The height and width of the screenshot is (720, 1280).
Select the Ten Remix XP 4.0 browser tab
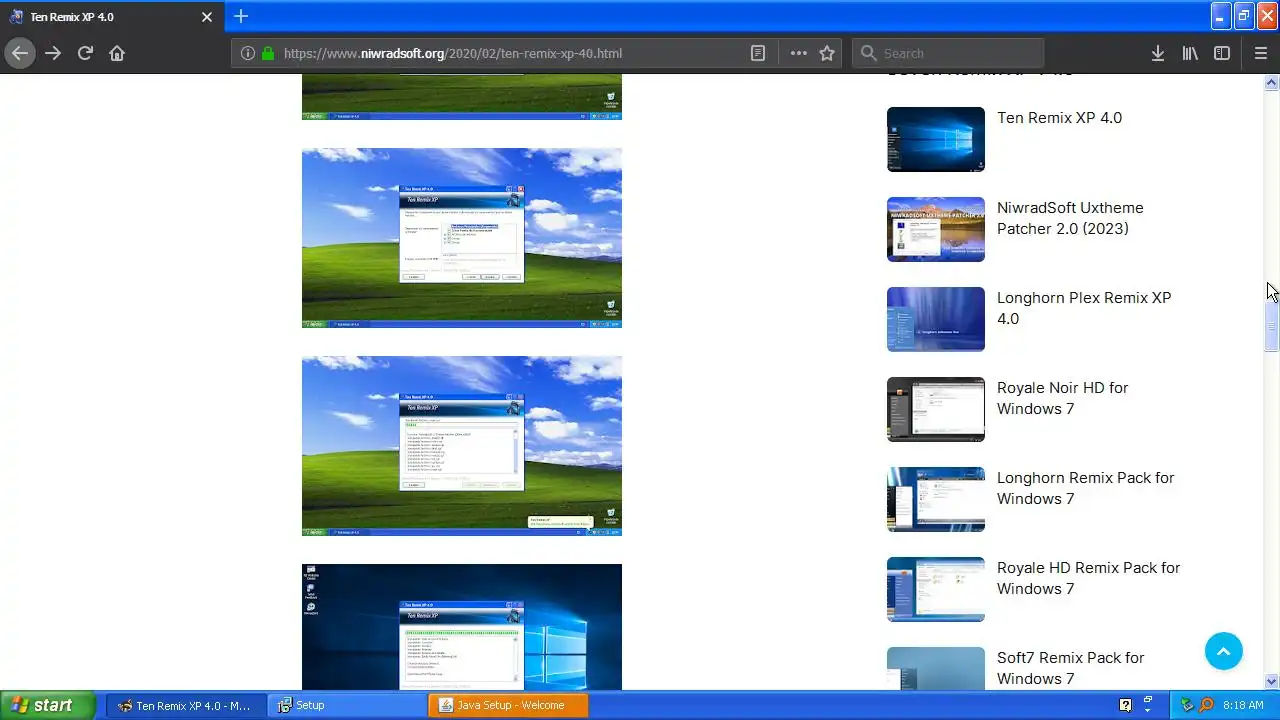[112, 17]
